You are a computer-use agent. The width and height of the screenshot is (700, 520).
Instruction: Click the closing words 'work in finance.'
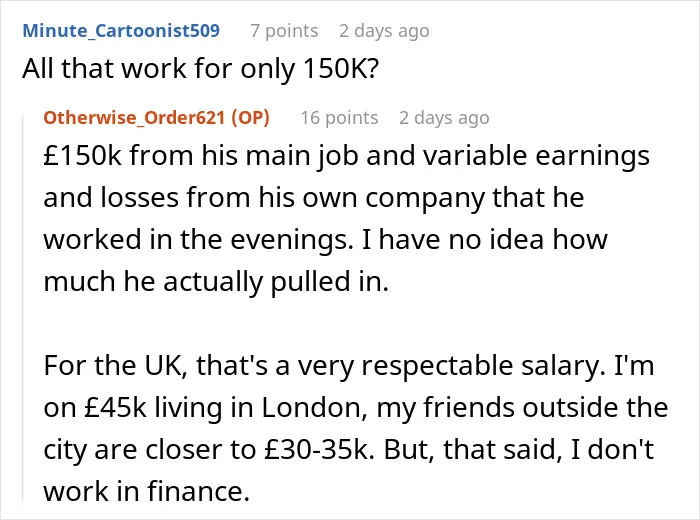[x=146, y=491]
